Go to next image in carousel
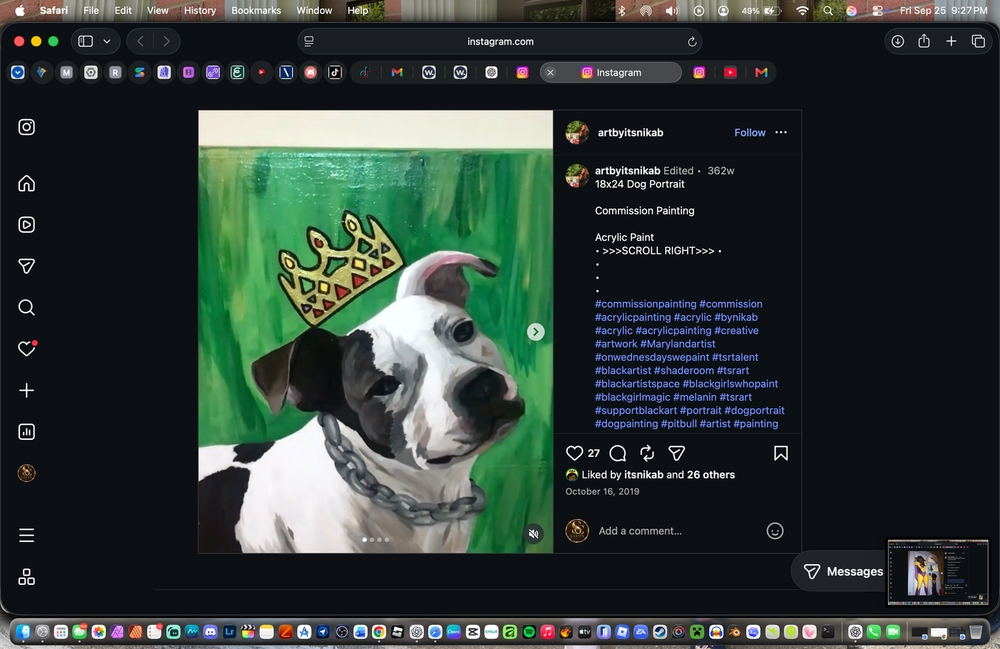1000x649 pixels. click(536, 332)
